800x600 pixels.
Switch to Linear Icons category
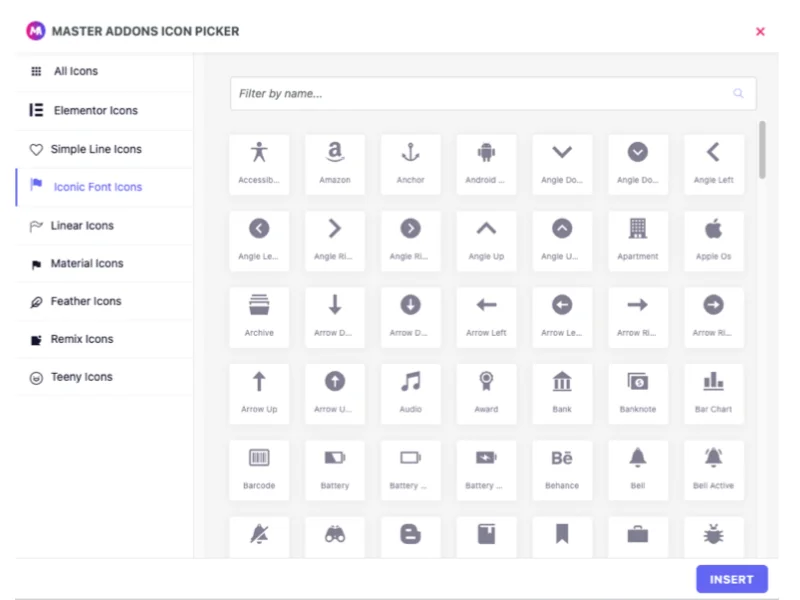105,226
